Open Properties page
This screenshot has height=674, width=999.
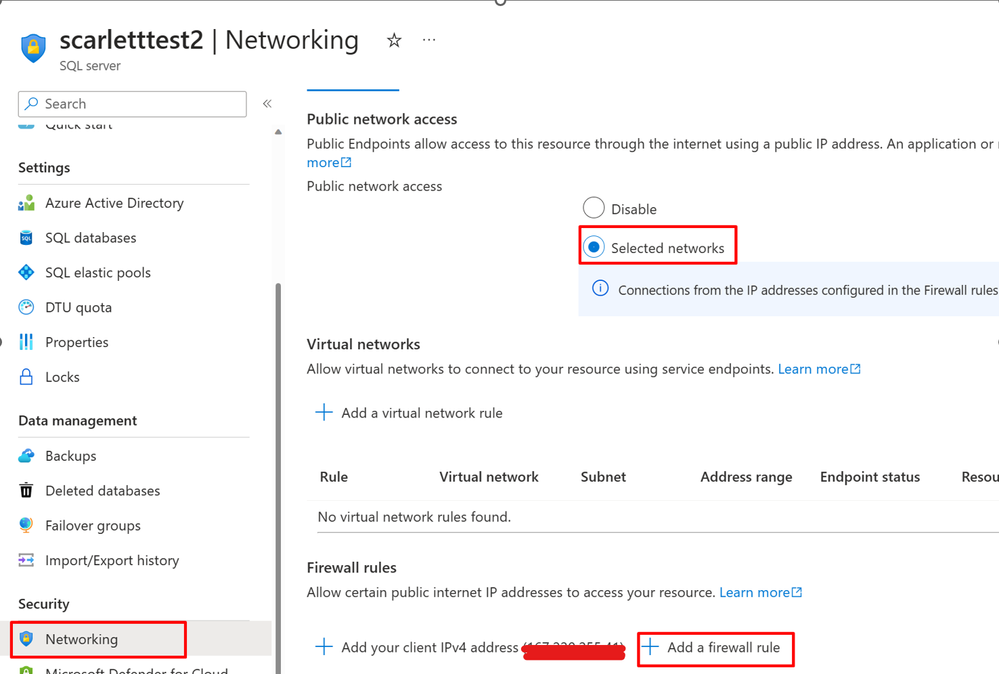pos(76,342)
